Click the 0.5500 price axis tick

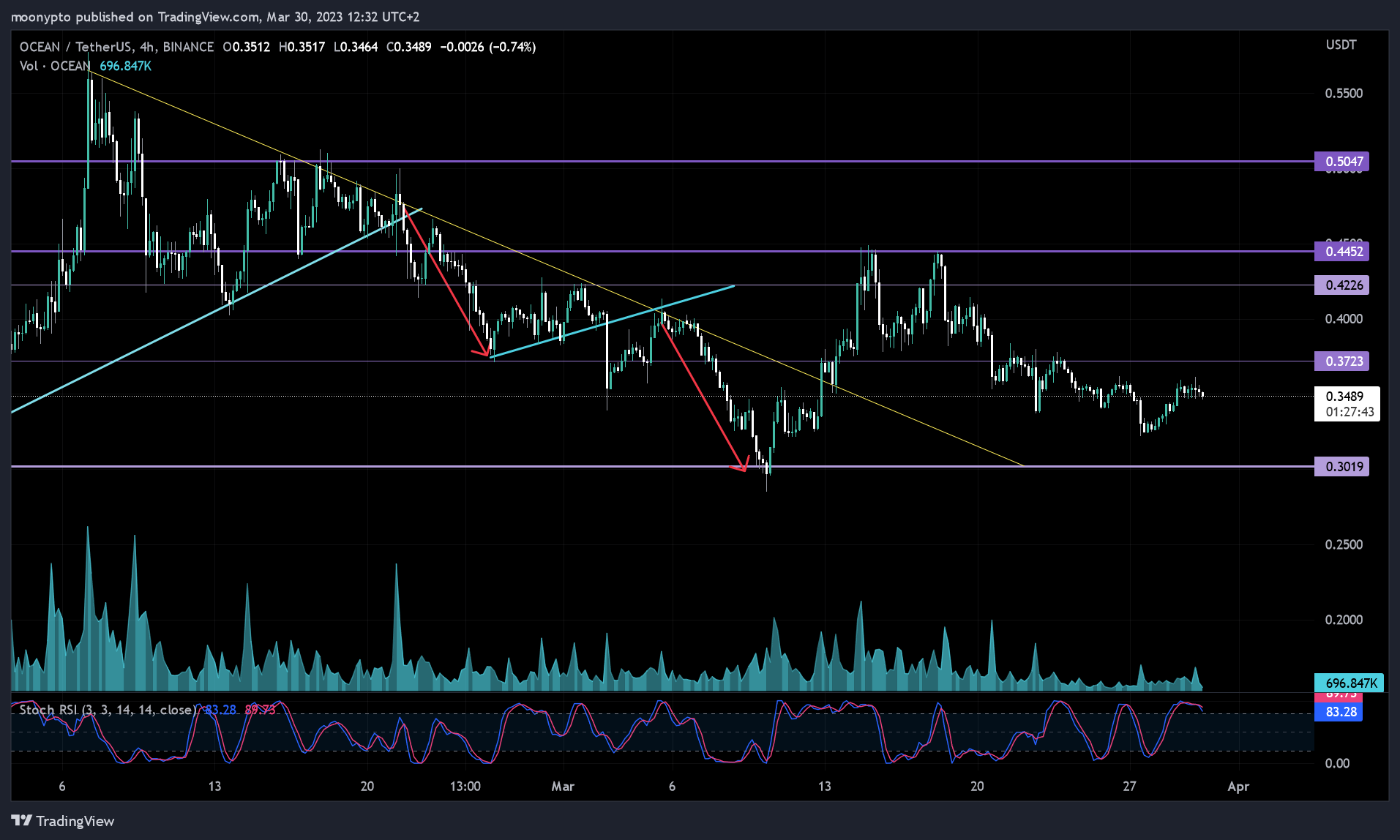[1344, 93]
